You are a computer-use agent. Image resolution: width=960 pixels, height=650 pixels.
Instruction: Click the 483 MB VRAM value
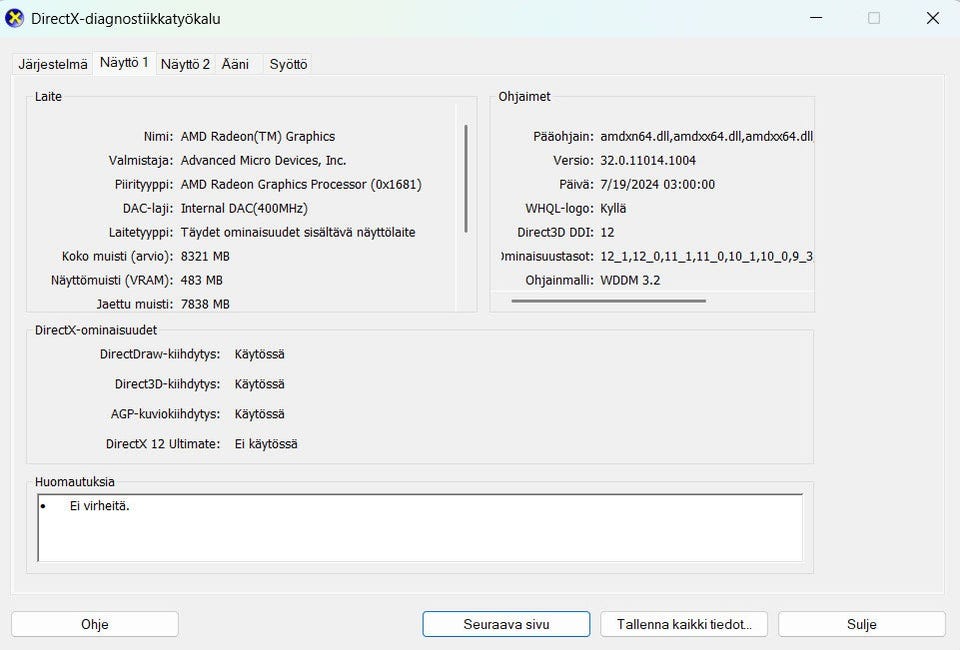pos(201,280)
